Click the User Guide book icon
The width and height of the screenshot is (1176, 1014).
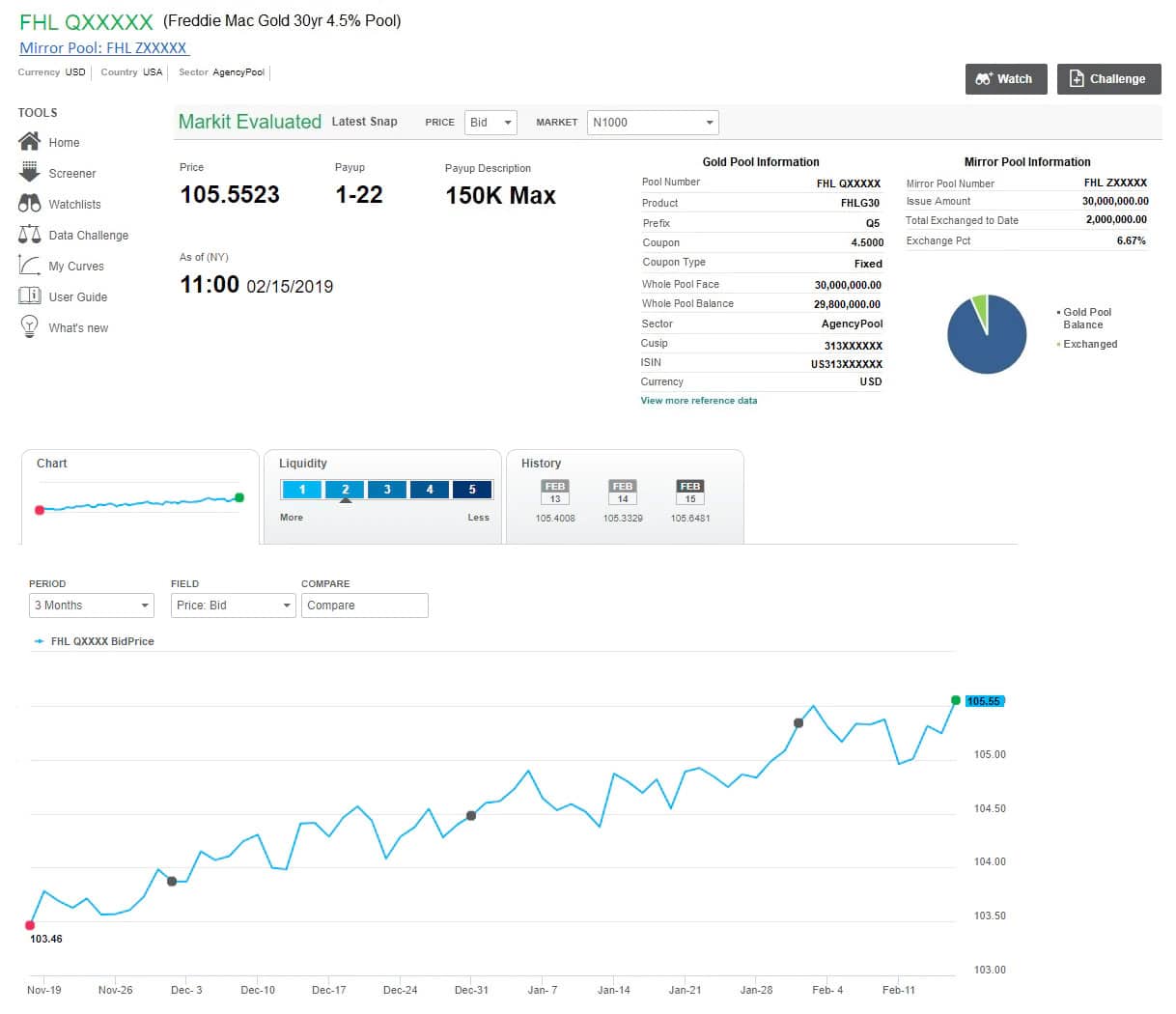[x=29, y=296]
